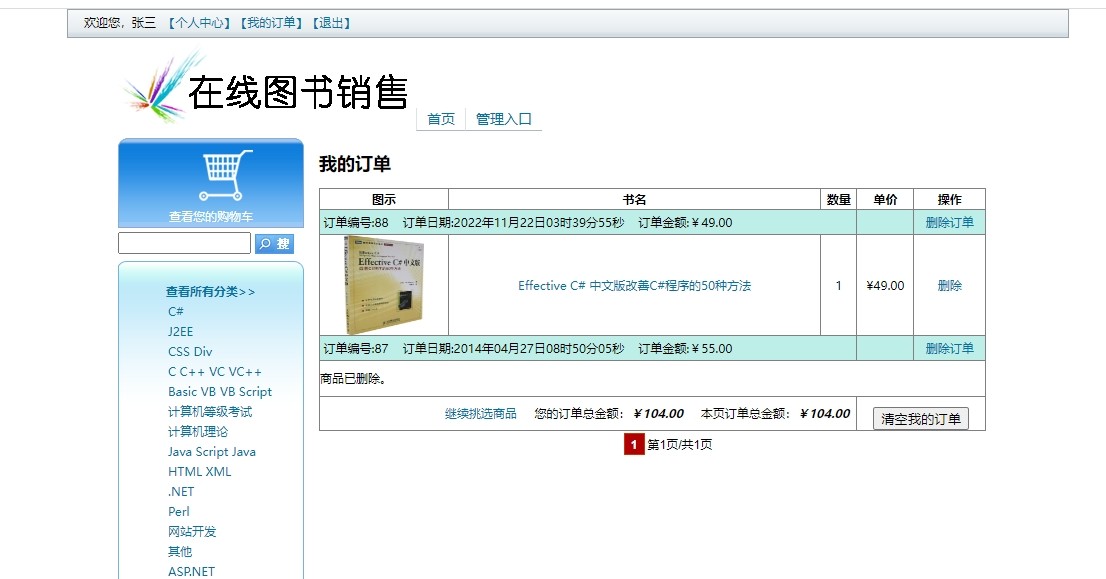The height and width of the screenshot is (579, 1106).
Task: Click 商品已删除。 message text
Action: tap(353, 379)
